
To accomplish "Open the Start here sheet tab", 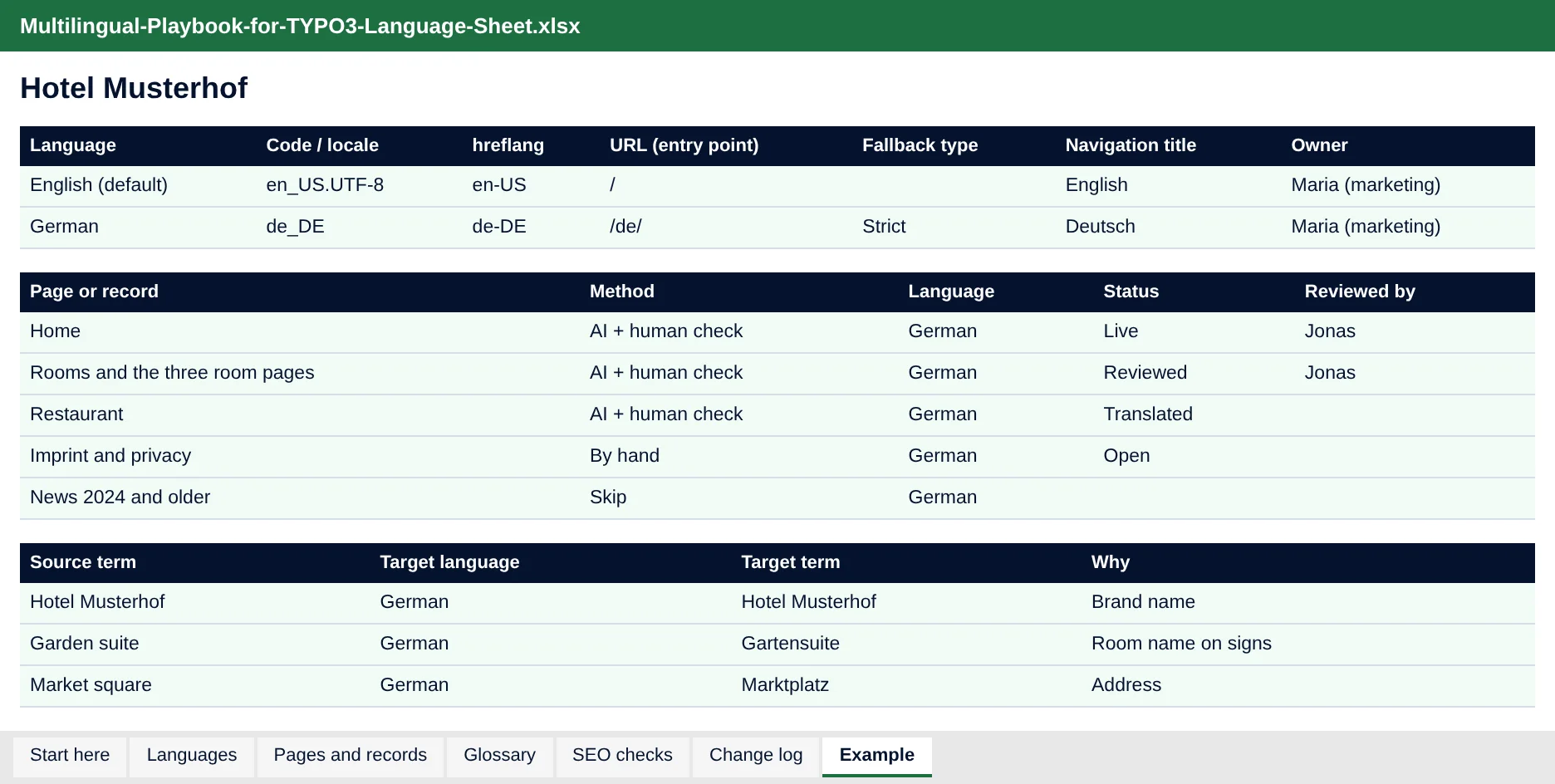I will pyautogui.click(x=70, y=755).
